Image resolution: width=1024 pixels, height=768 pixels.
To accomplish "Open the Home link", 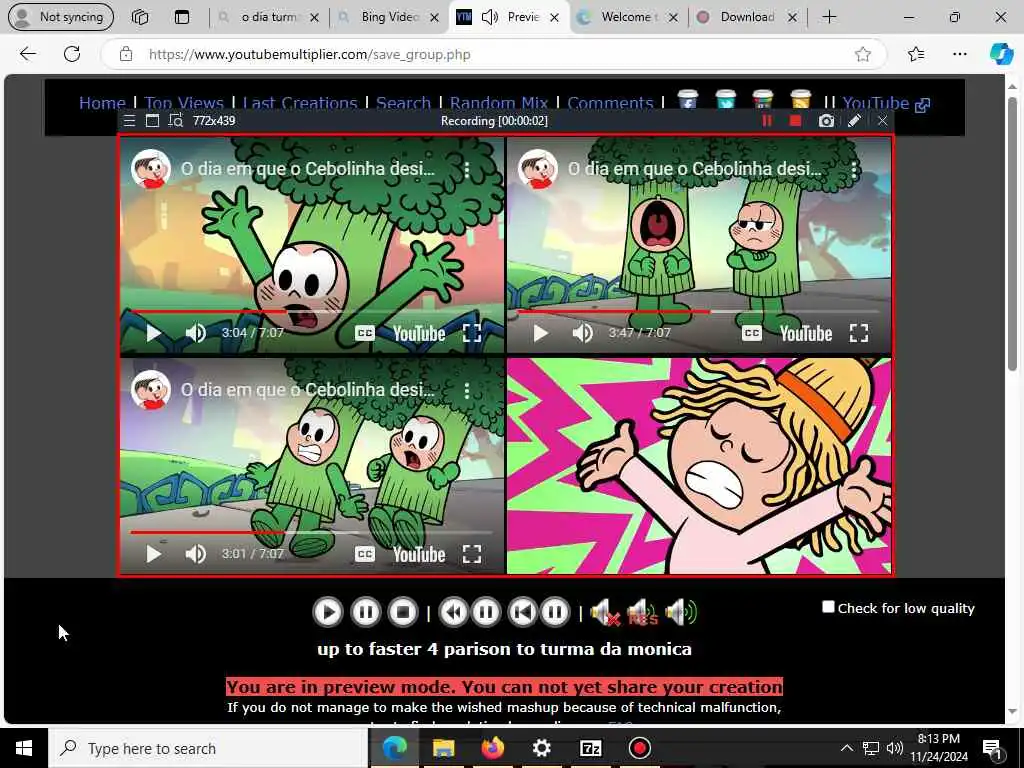I will pyautogui.click(x=102, y=103).
